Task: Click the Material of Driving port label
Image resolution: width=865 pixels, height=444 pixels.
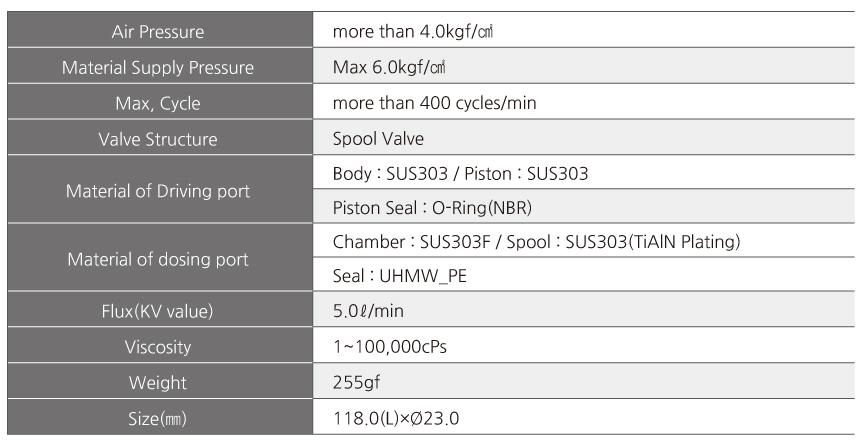Action: click(158, 191)
